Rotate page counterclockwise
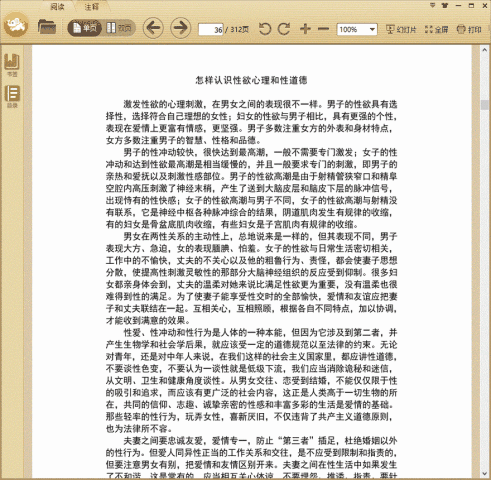This screenshot has height=480, width=491. [x=265, y=29]
